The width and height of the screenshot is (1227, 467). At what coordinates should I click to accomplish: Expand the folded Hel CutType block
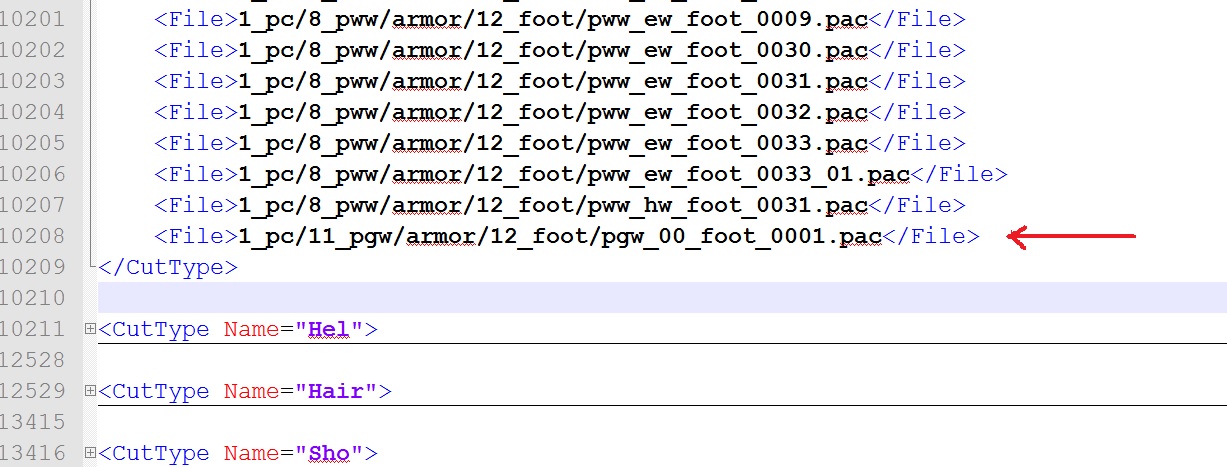[x=90, y=329]
